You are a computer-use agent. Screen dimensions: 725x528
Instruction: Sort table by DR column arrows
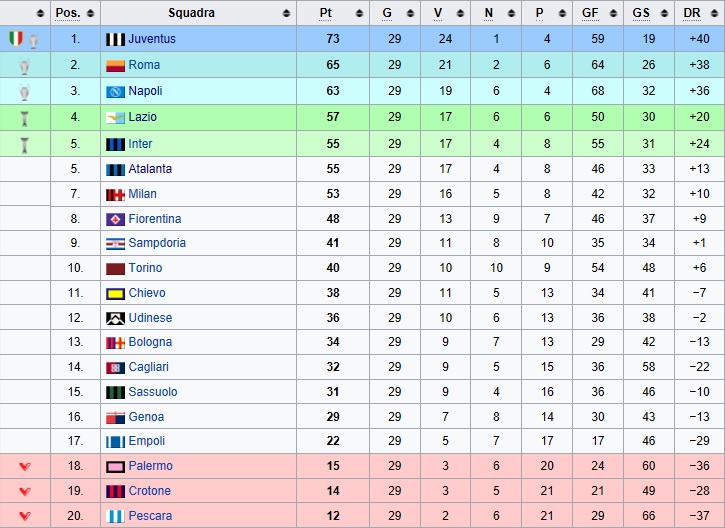[714, 13]
